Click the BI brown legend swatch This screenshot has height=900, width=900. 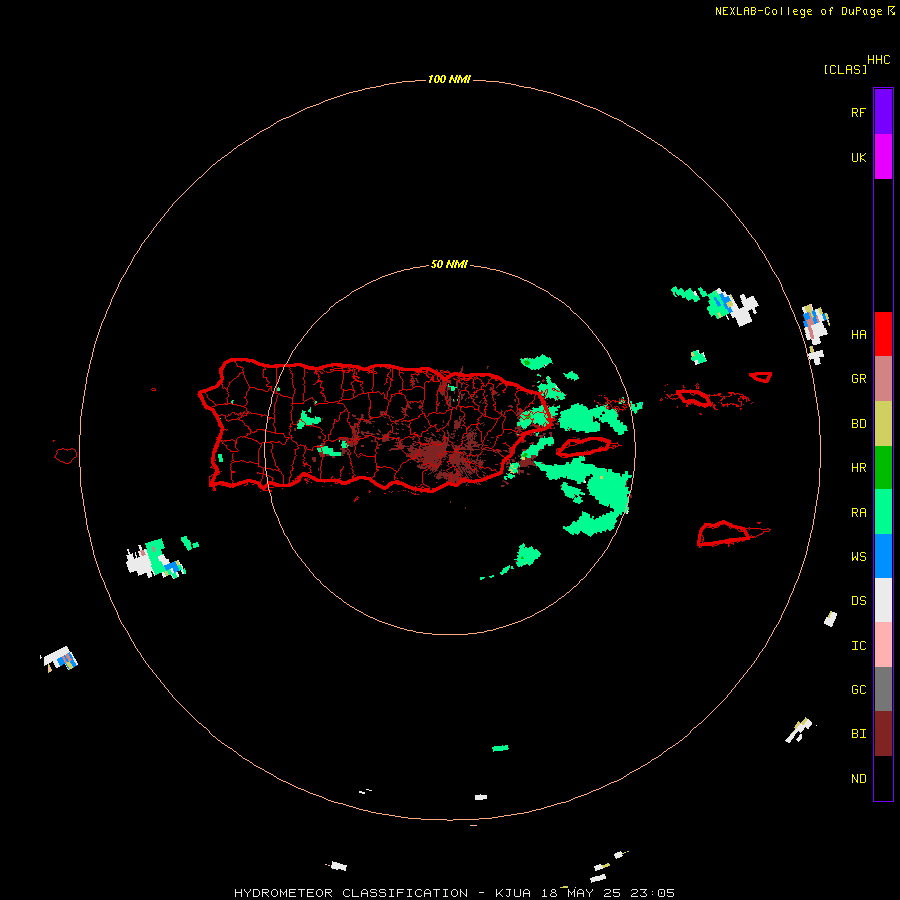[x=883, y=734]
